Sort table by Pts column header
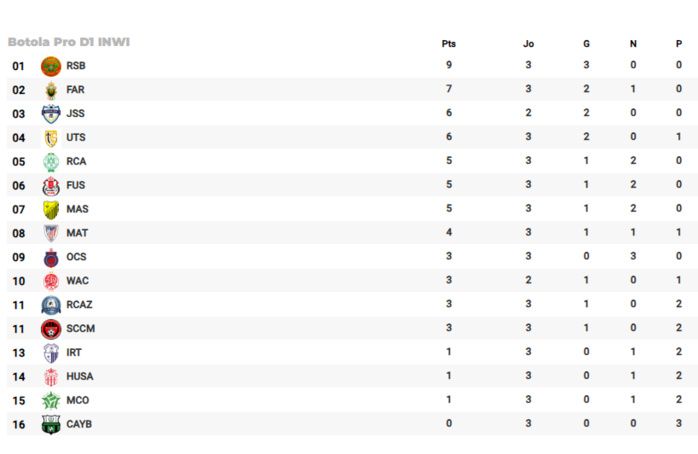The height and width of the screenshot is (454, 698). click(449, 44)
